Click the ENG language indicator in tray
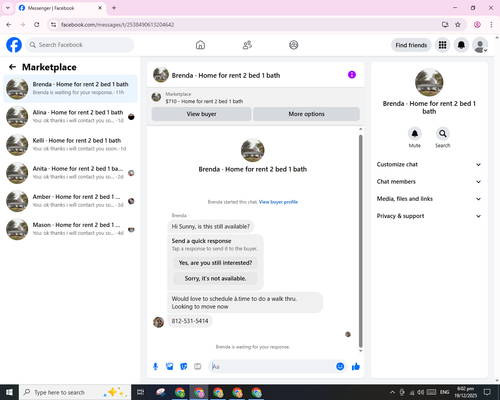Screen dimensions: 500x400 click(444, 392)
